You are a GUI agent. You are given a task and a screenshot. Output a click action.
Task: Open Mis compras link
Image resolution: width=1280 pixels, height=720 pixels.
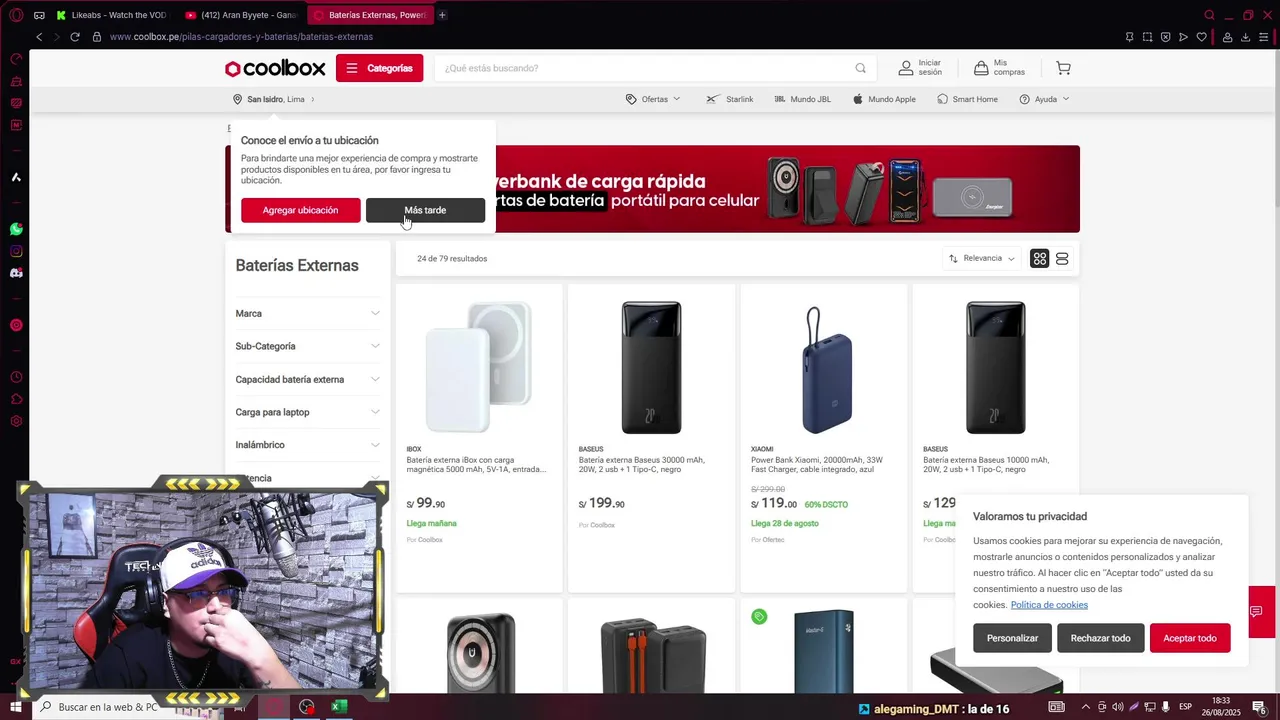point(999,68)
